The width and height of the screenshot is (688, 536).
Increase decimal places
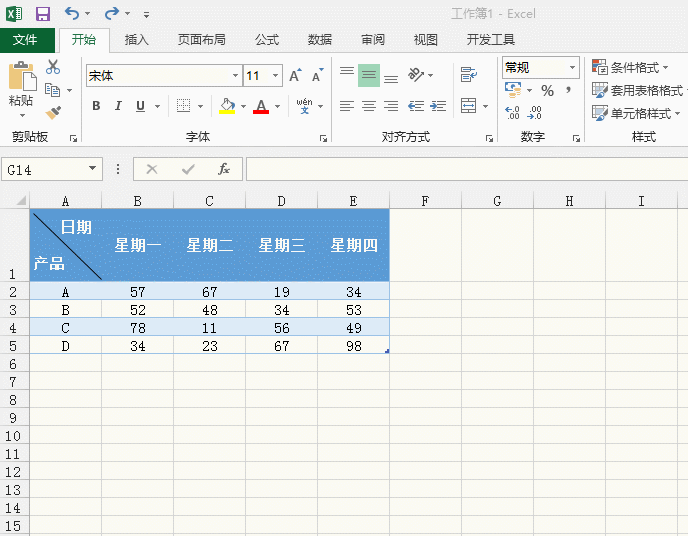512,113
